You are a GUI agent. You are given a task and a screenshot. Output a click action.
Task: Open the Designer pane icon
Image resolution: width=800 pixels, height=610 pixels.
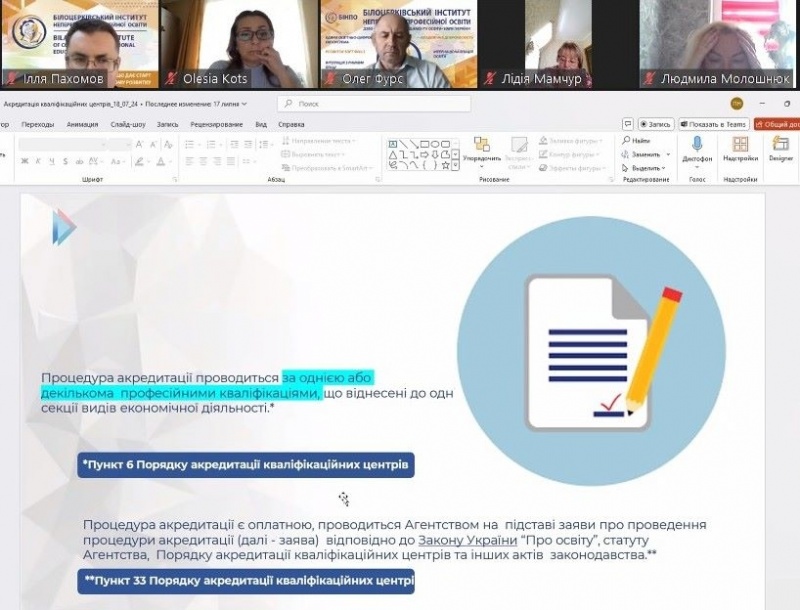coord(780,145)
